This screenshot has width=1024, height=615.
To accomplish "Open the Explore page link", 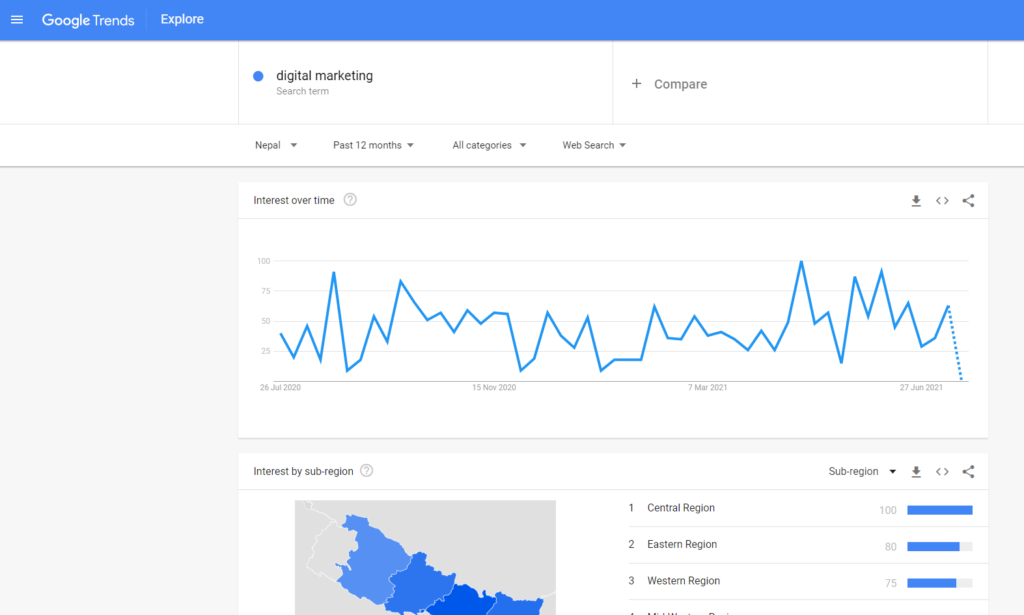I will (x=182, y=20).
